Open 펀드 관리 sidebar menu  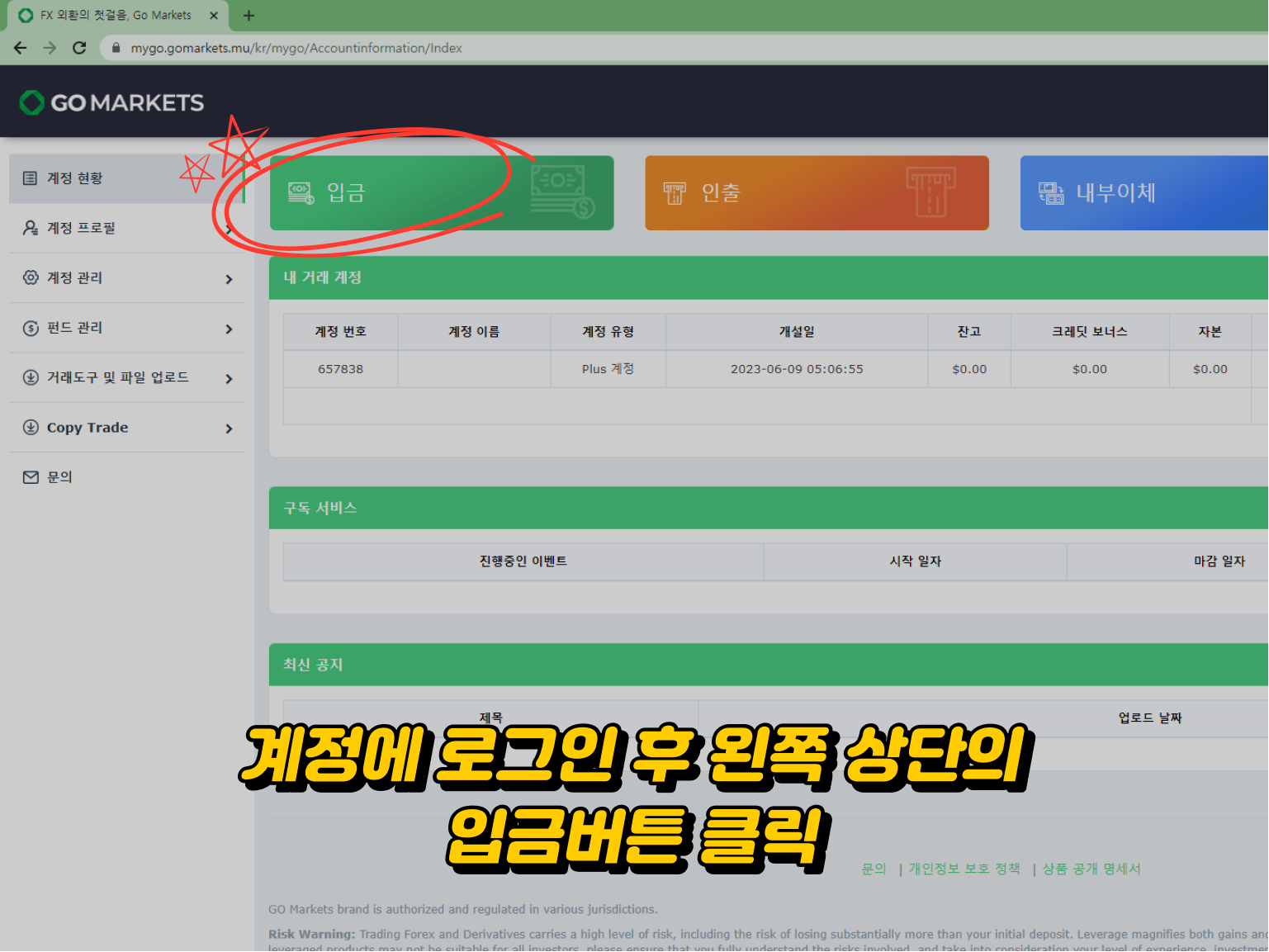pos(125,328)
